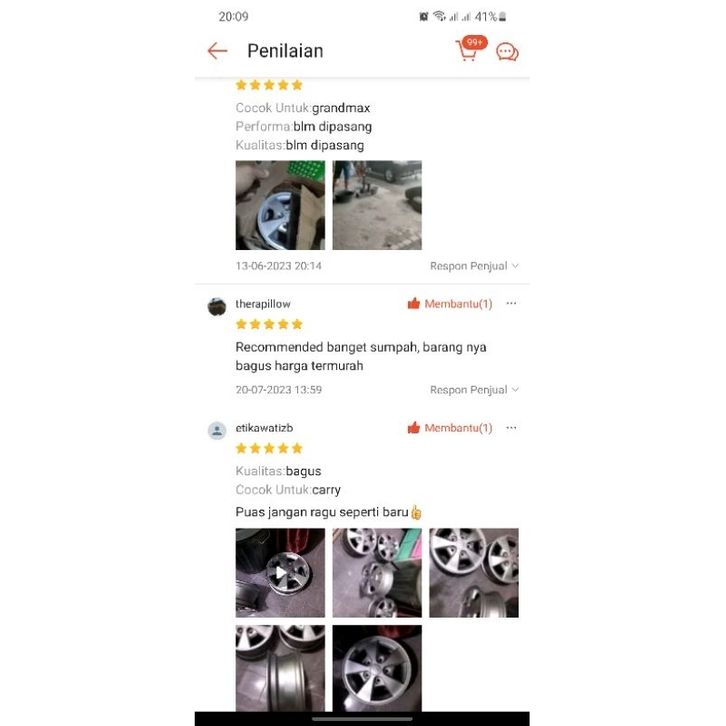Toggle Membantu like on therapillow's review
The image size is (726, 726).
click(x=450, y=304)
